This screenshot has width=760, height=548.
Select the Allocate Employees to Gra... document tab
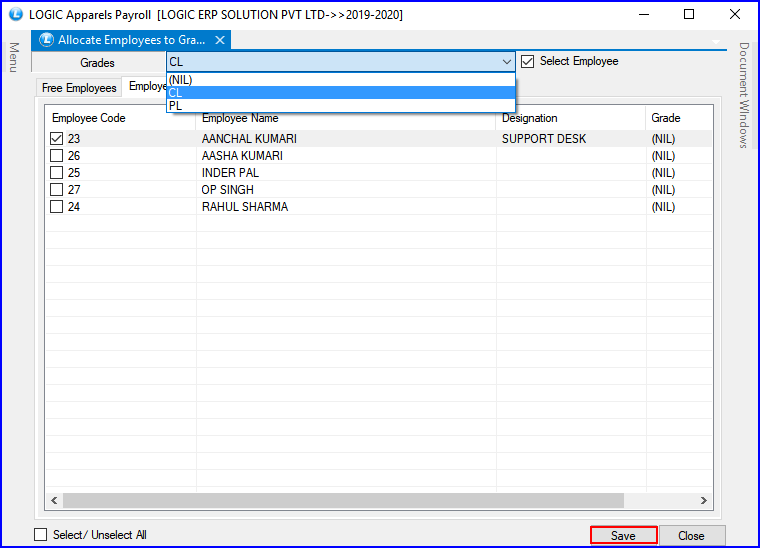pyautogui.click(x=131, y=40)
